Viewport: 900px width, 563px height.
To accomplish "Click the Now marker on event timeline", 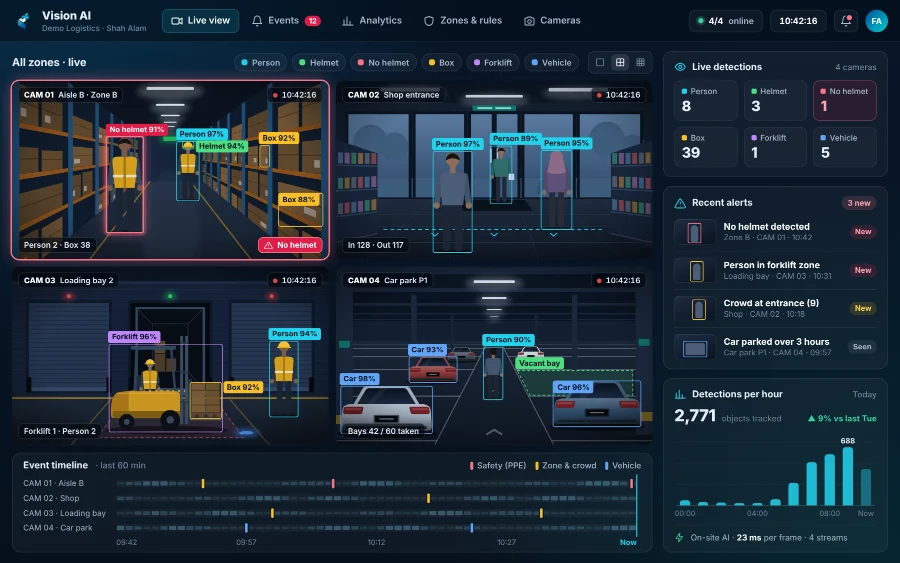I will point(628,542).
